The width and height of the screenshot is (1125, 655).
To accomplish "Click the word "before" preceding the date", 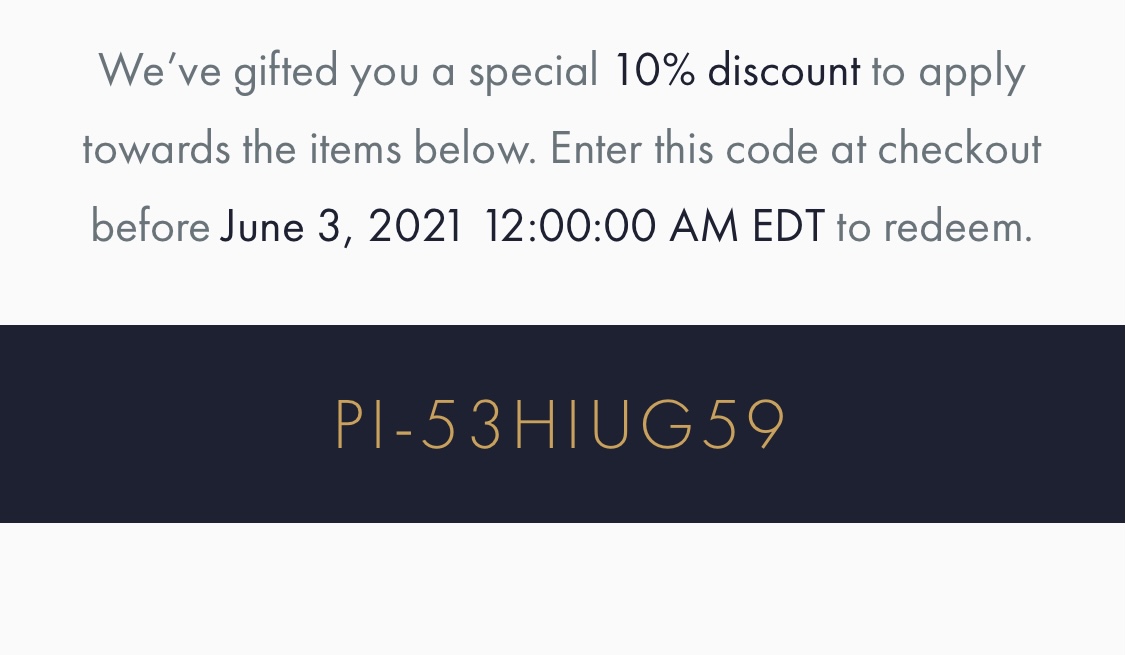I will pyautogui.click(x=150, y=227).
